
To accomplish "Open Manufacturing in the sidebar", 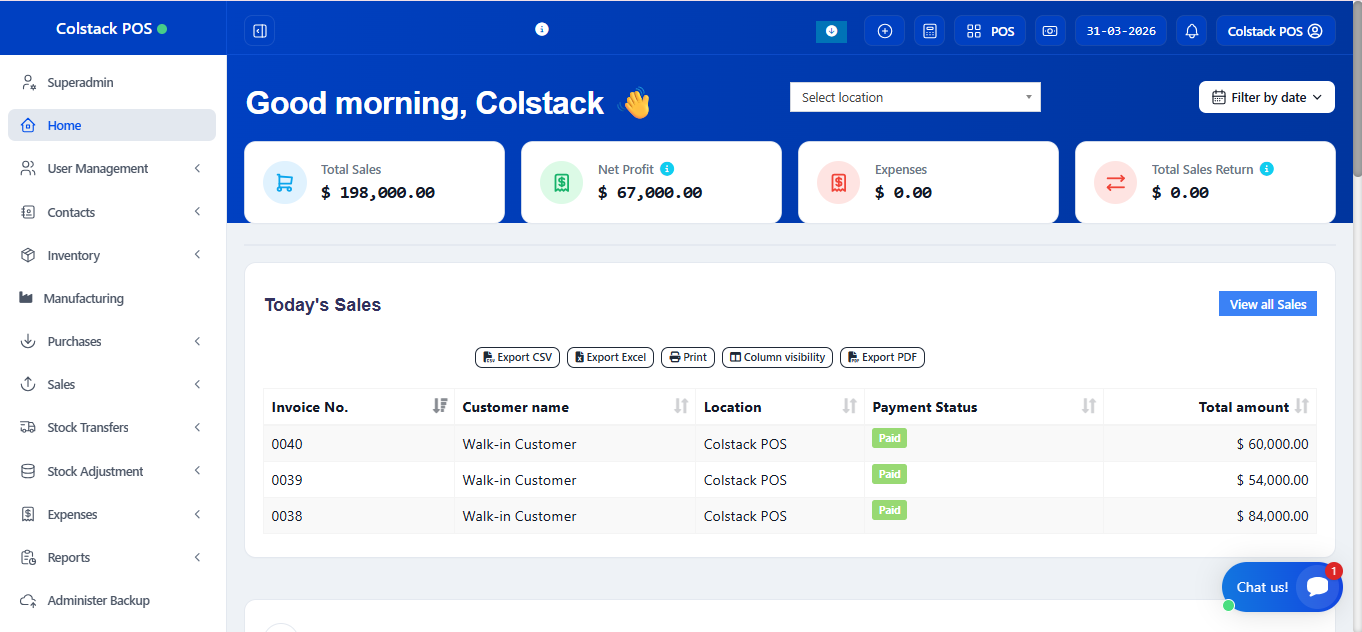I will click(x=84, y=299).
